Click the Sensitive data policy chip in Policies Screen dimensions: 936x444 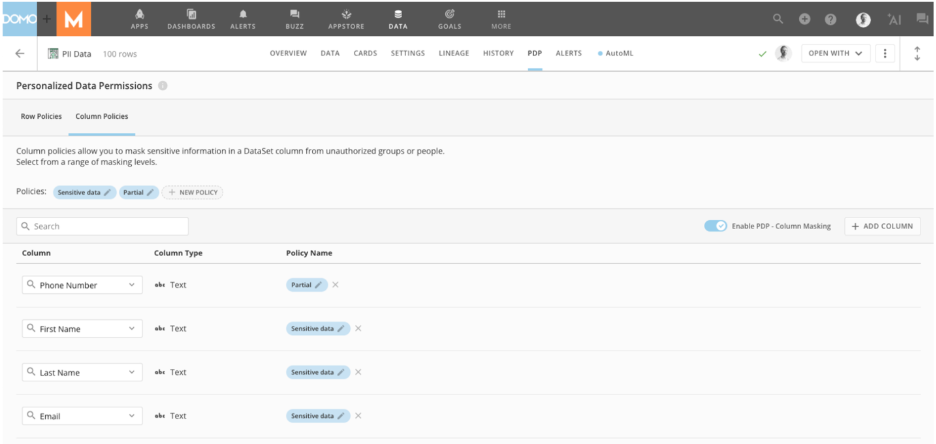point(84,193)
